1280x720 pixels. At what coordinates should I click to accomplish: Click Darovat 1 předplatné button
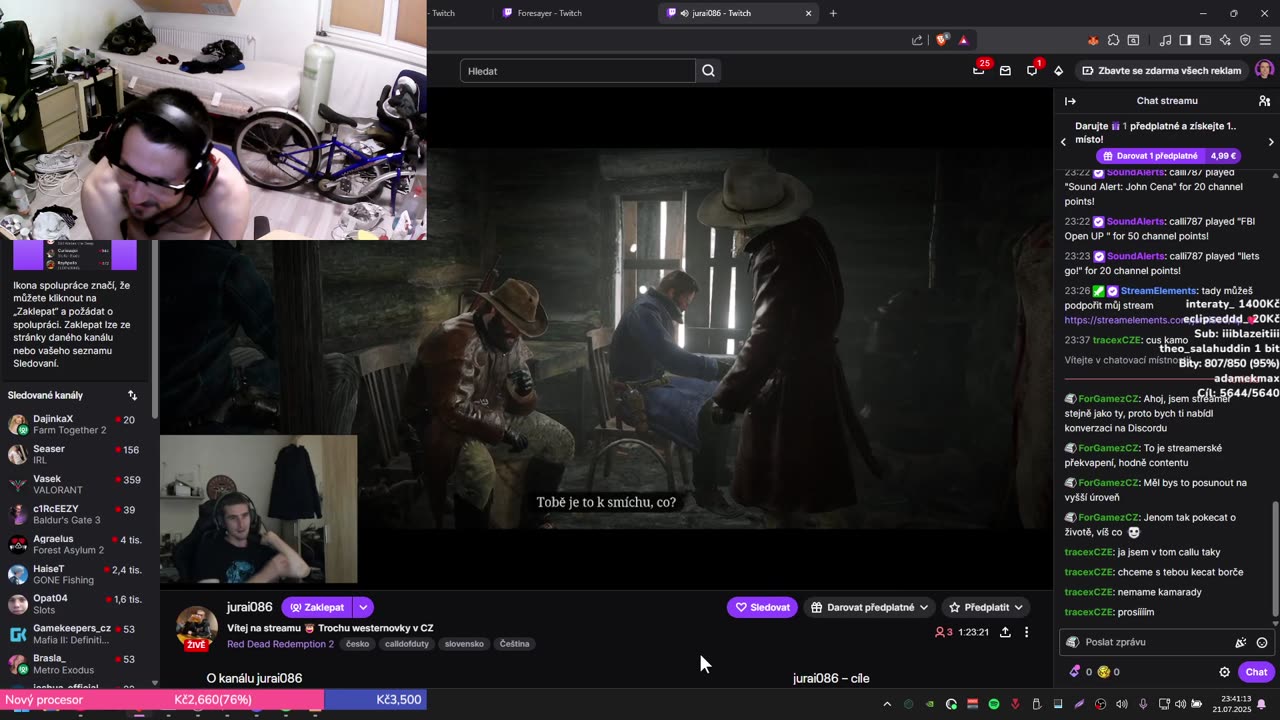(x=1169, y=156)
